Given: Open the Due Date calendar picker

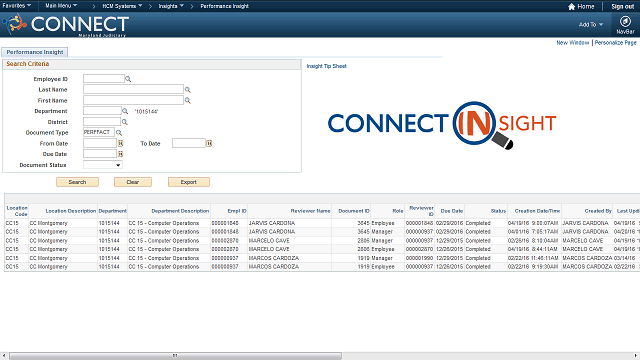Looking at the screenshot, I should (x=120, y=154).
